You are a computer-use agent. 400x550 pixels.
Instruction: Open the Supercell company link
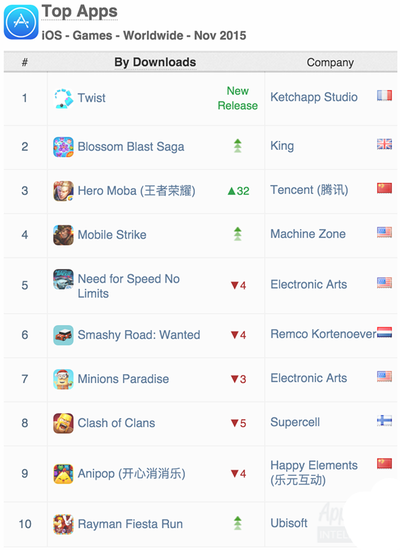coord(295,422)
